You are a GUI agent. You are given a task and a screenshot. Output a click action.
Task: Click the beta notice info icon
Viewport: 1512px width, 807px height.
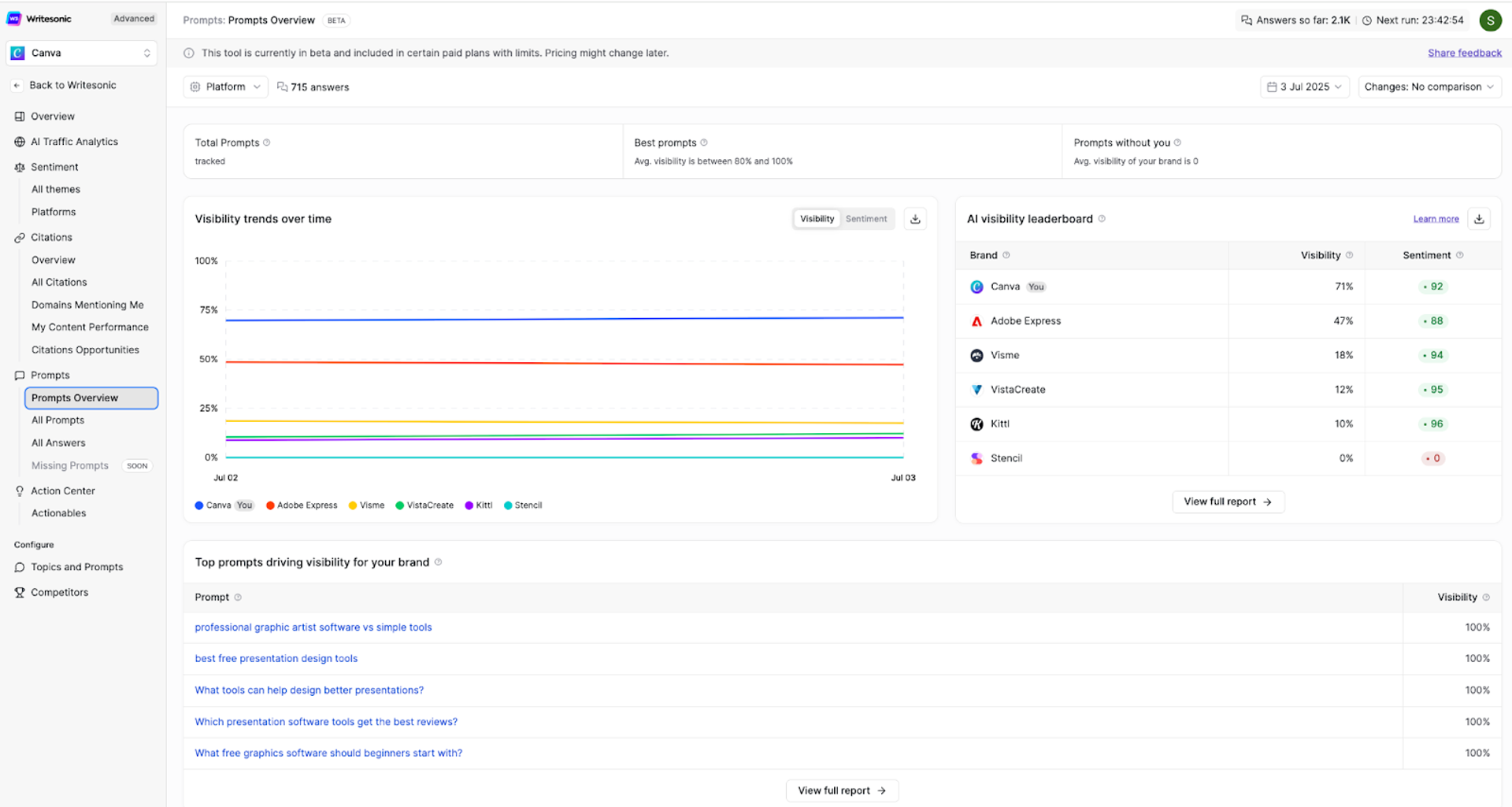point(189,54)
